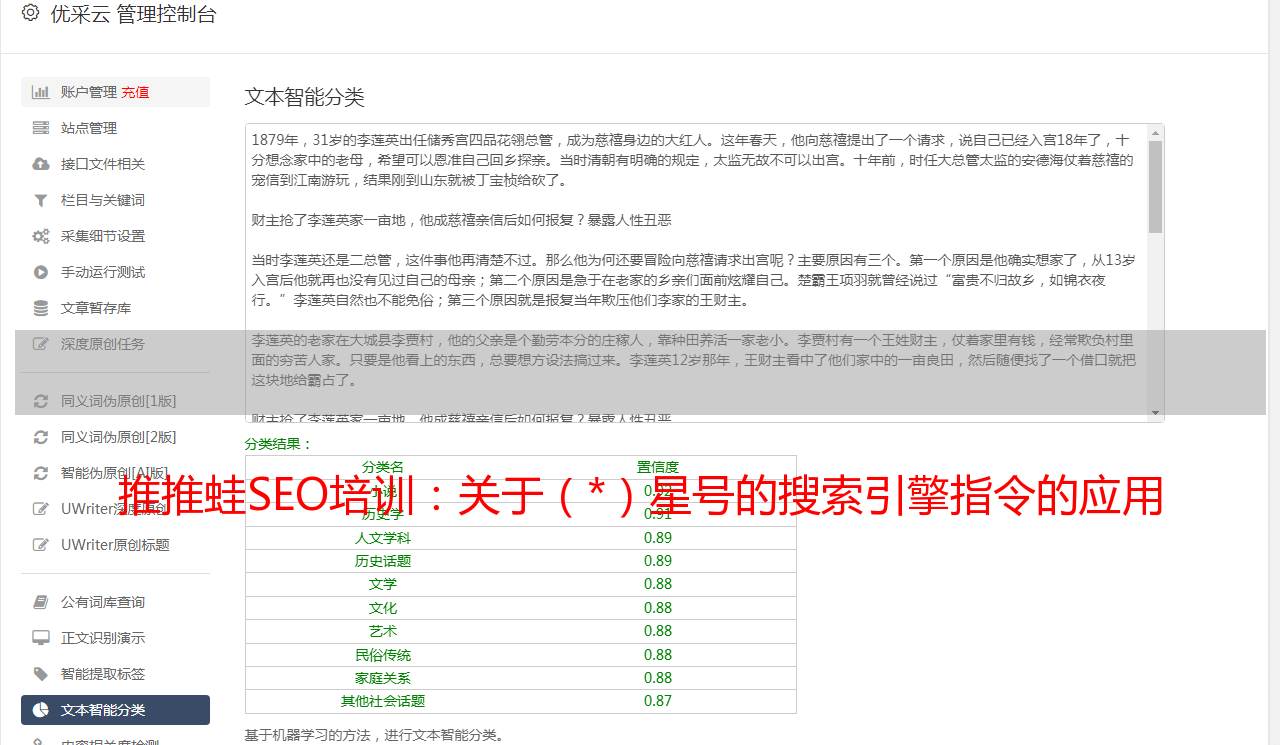The image size is (1280, 745).
Task: Click the tag icon for 智能提取标签
Action: coord(41,674)
